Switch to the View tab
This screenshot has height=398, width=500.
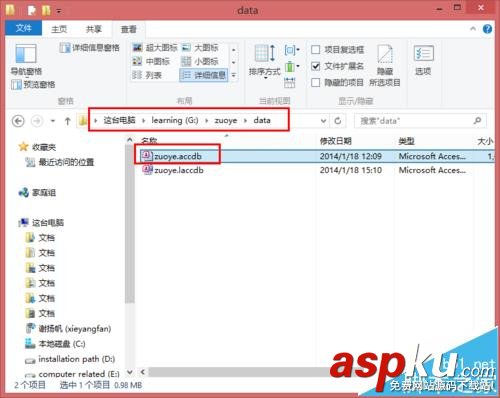(129, 29)
